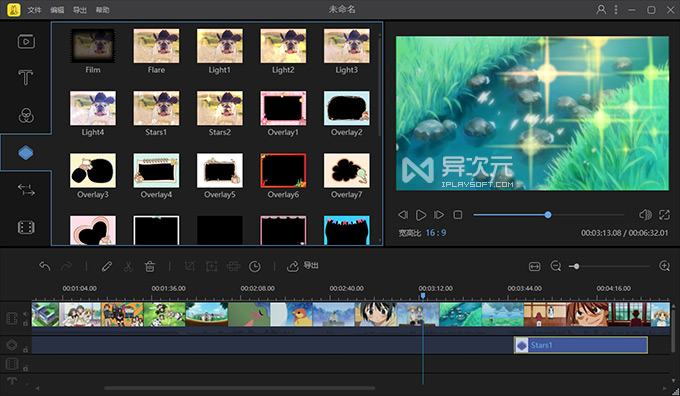Open the Transitions sidebar icon
The image size is (680, 396).
26,190
